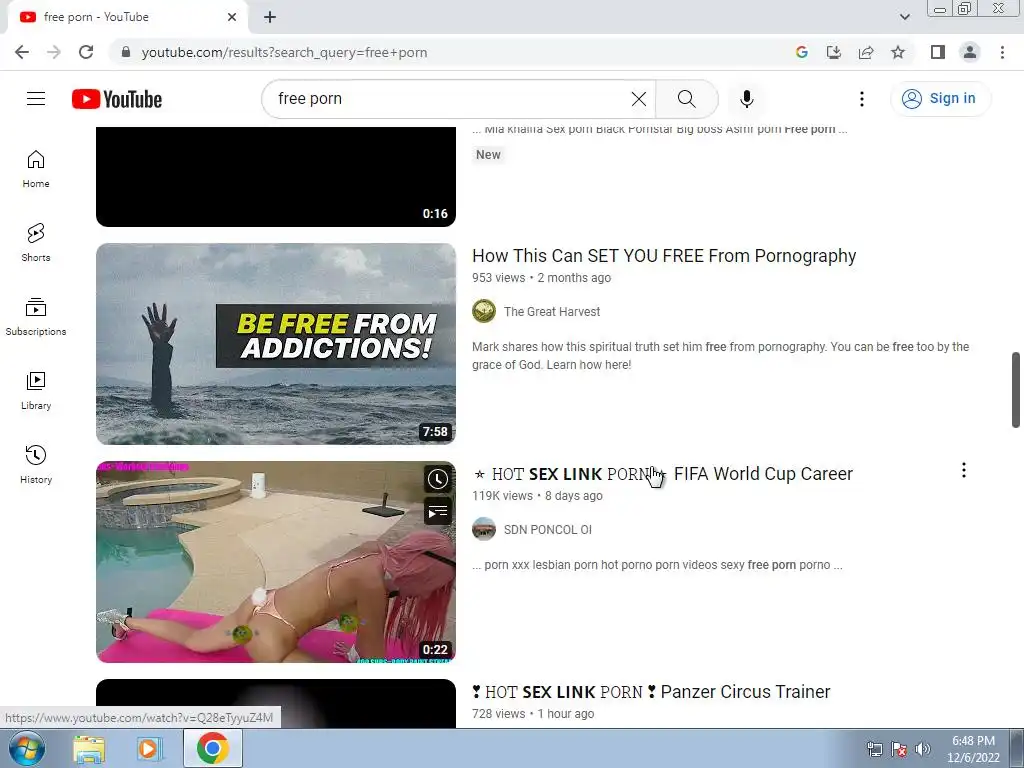The width and height of the screenshot is (1024, 768).
Task: Click the Mark shares how description text
Action: pos(721,356)
